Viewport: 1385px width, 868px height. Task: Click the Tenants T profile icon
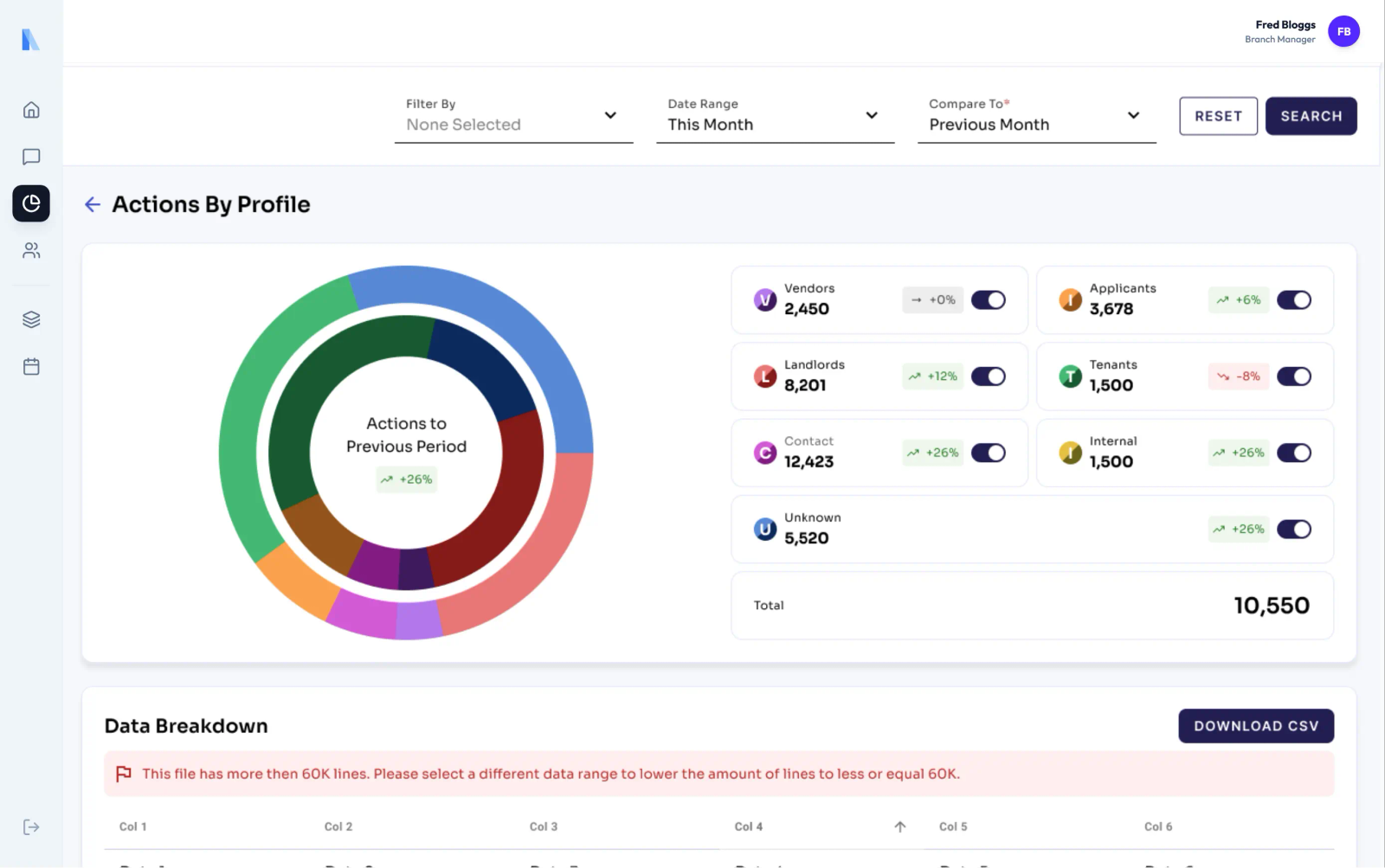tap(1071, 376)
